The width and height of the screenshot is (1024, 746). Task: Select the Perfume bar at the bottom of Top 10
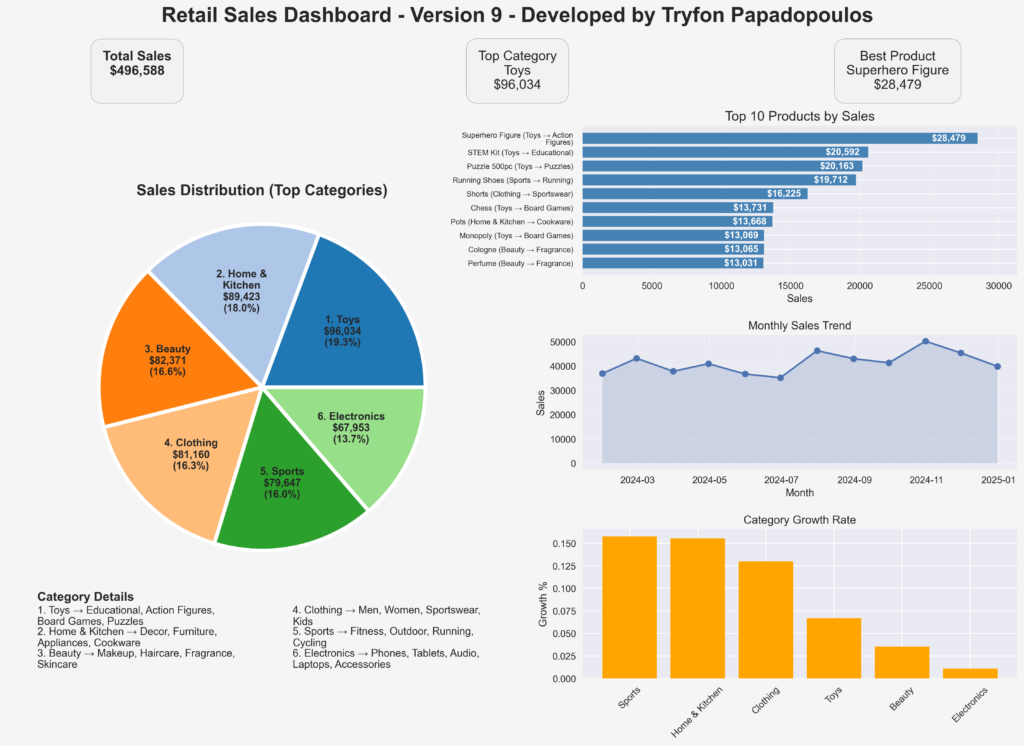[x=670, y=263]
